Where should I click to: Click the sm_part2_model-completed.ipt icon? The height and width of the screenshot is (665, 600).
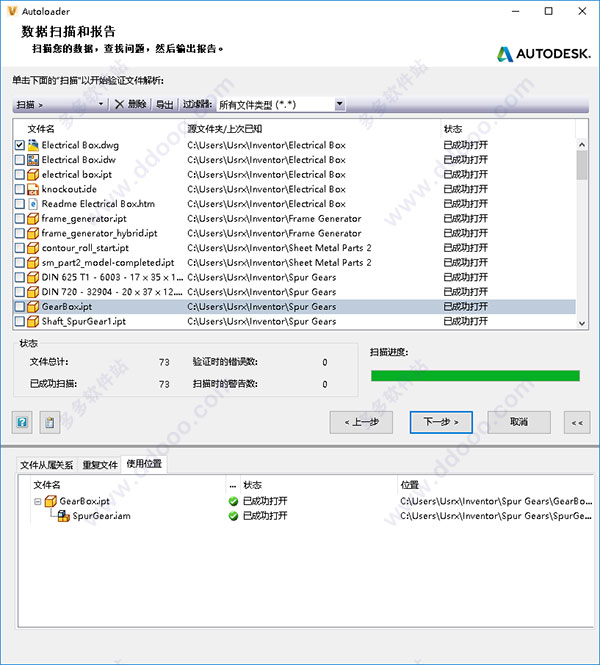[33, 263]
